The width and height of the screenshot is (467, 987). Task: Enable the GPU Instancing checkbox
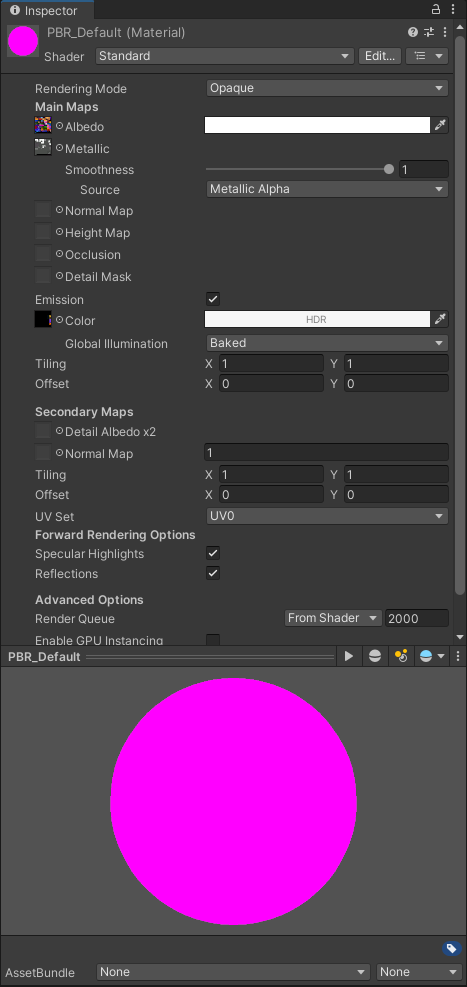point(213,640)
